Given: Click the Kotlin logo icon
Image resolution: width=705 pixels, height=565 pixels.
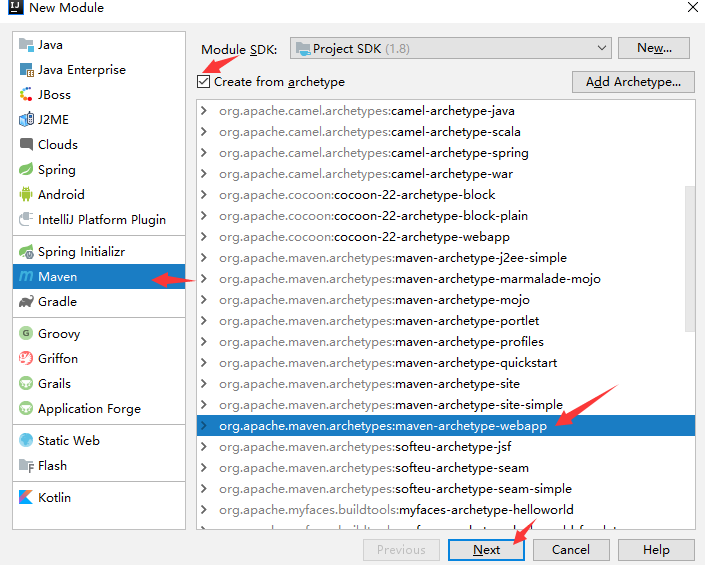Looking at the screenshot, I should pyautogui.click(x=26, y=498).
